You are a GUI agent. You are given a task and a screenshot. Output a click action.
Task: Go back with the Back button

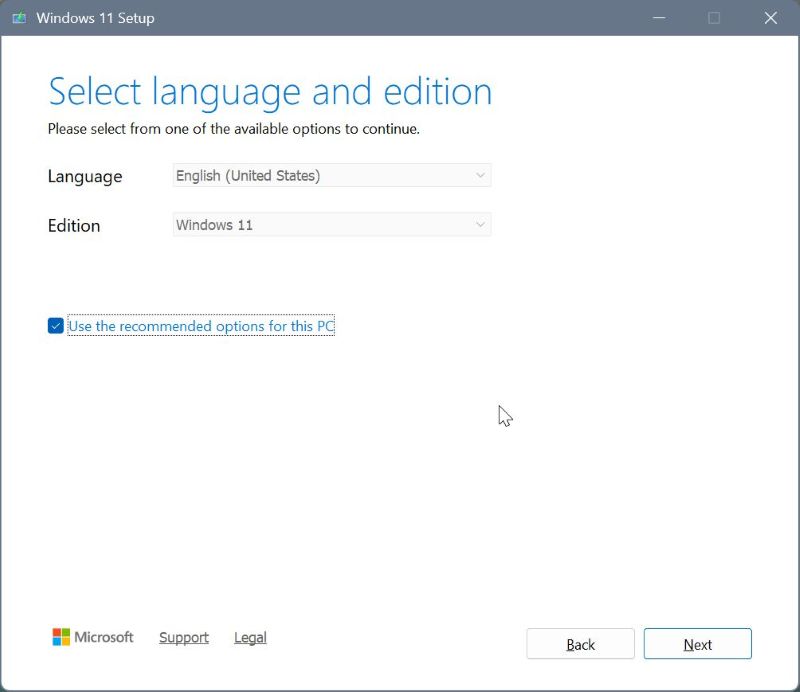pyautogui.click(x=580, y=645)
